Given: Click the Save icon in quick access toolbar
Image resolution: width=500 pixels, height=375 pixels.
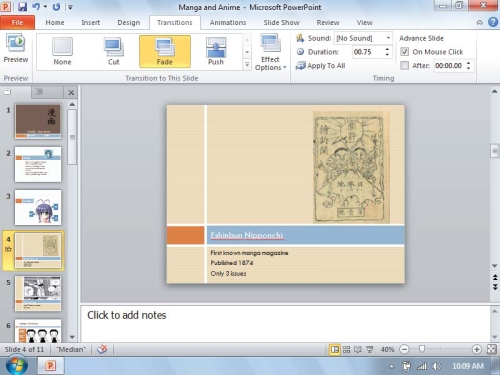Looking at the screenshot, I should 22,7.
